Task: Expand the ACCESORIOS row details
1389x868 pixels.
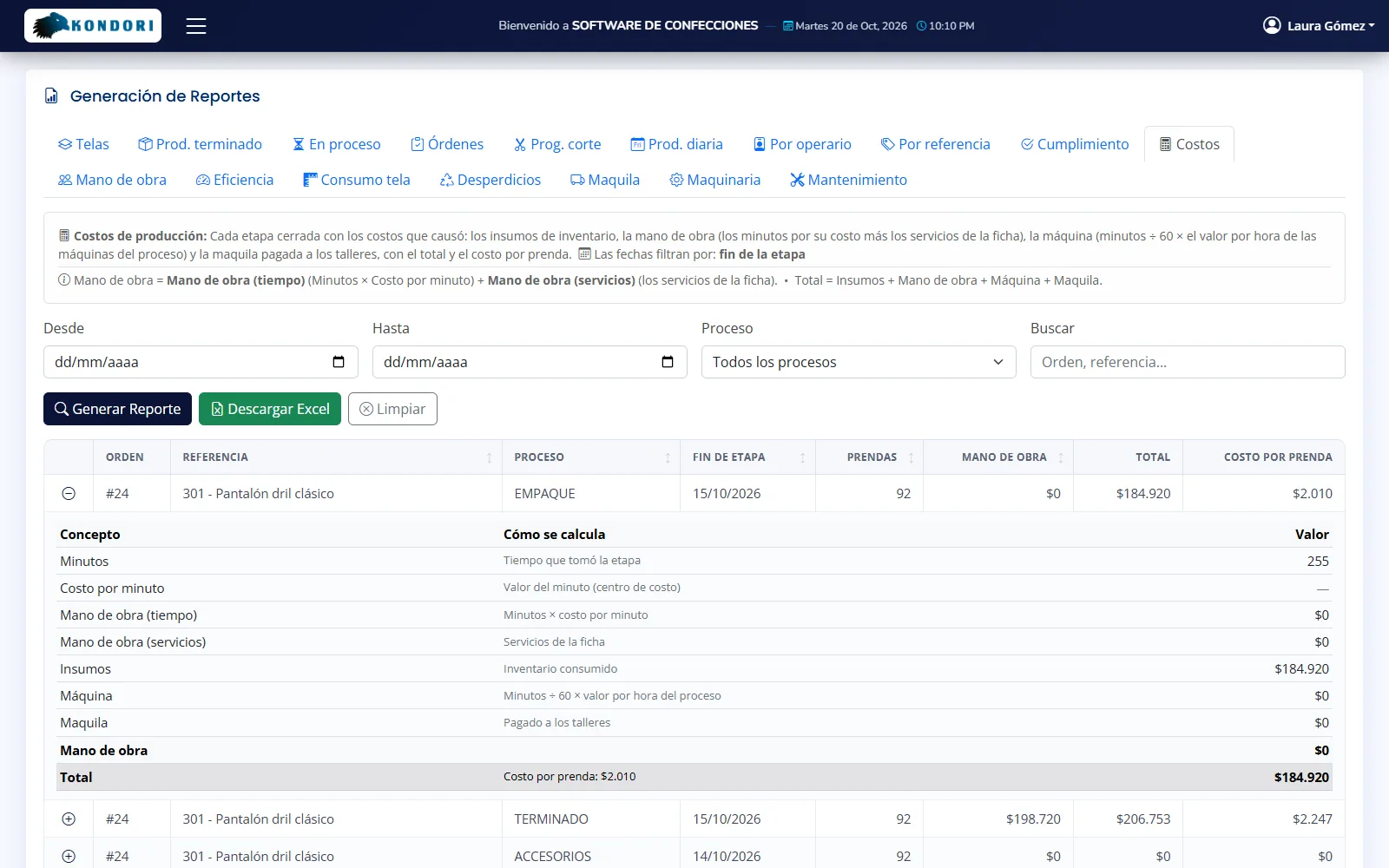Action: [x=69, y=856]
